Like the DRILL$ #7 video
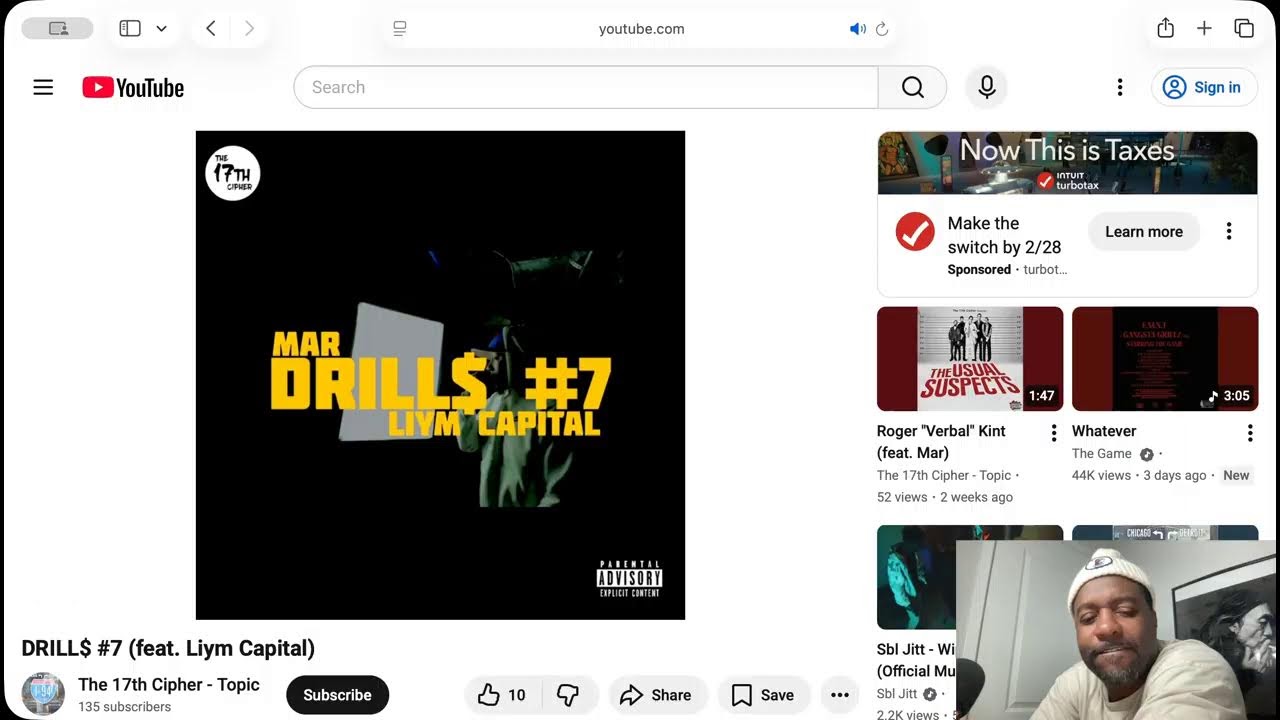The height and width of the screenshot is (720, 1280). point(503,695)
